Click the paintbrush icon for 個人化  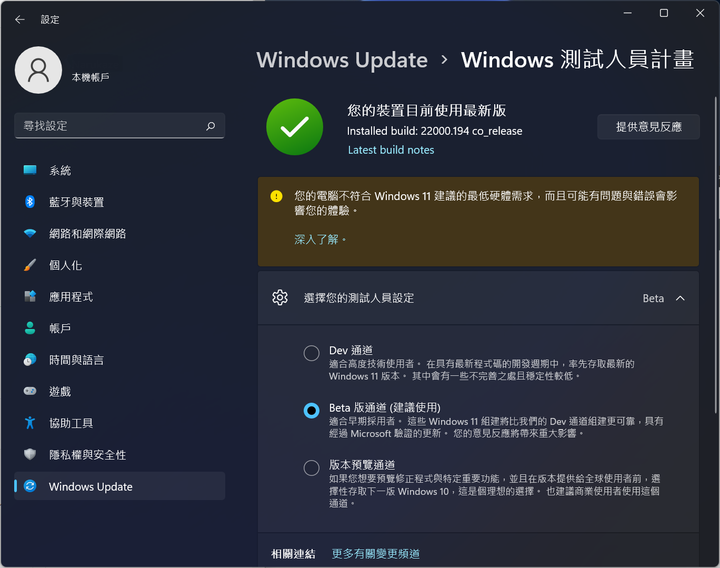tap(30, 265)
